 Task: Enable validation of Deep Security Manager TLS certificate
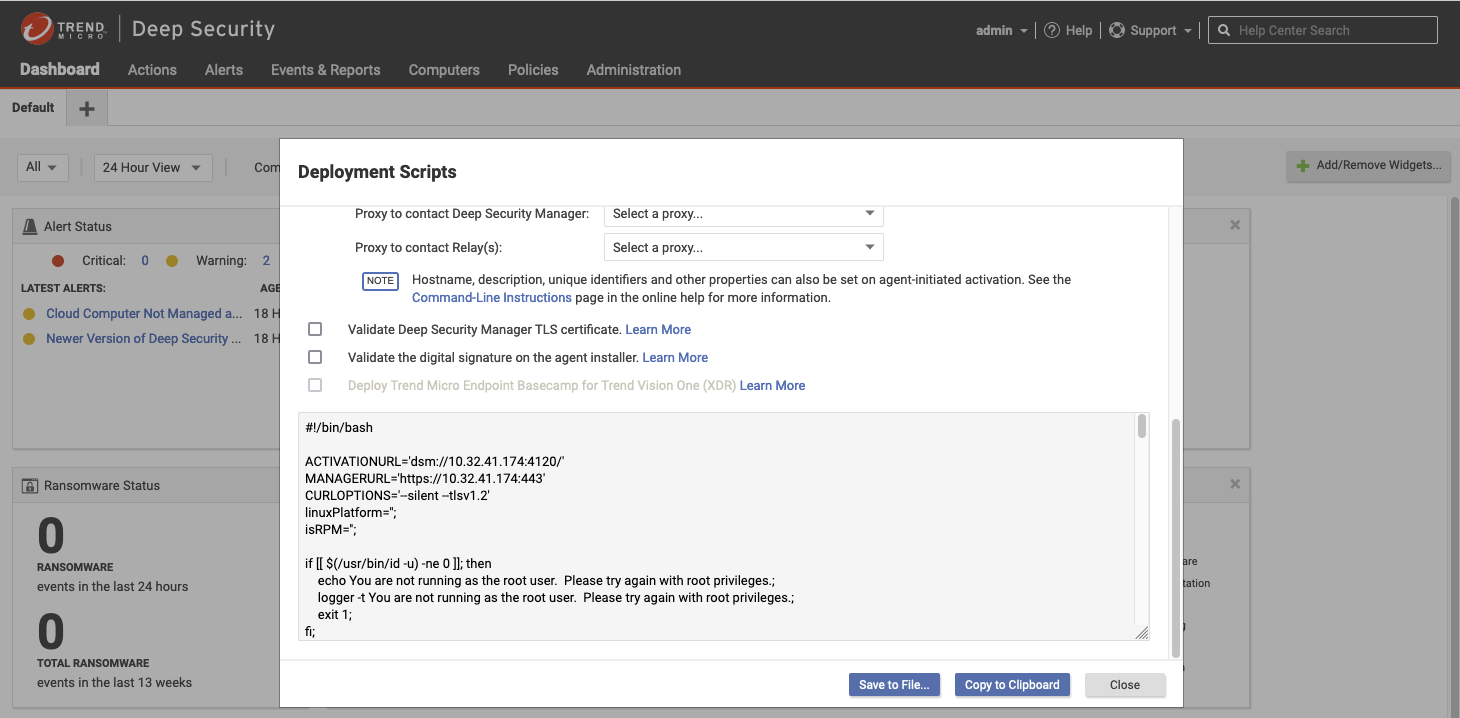click(315, 328)
